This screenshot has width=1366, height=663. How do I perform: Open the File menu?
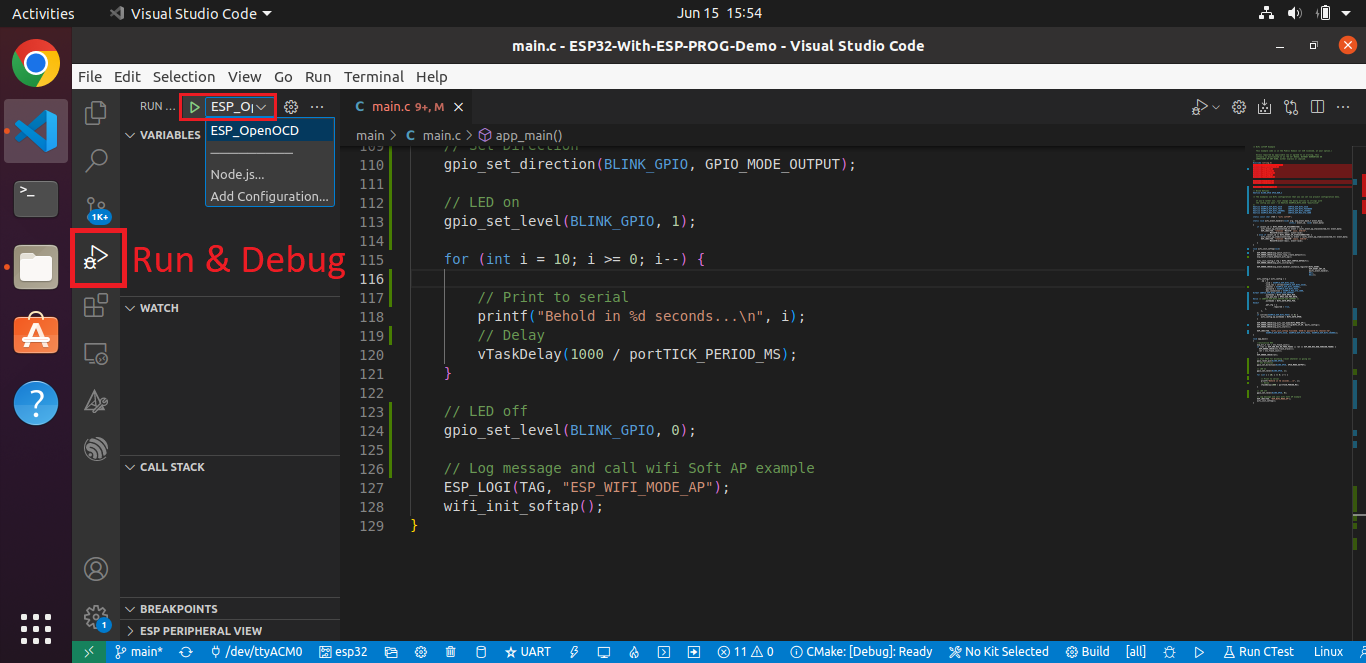click(90, 77)
